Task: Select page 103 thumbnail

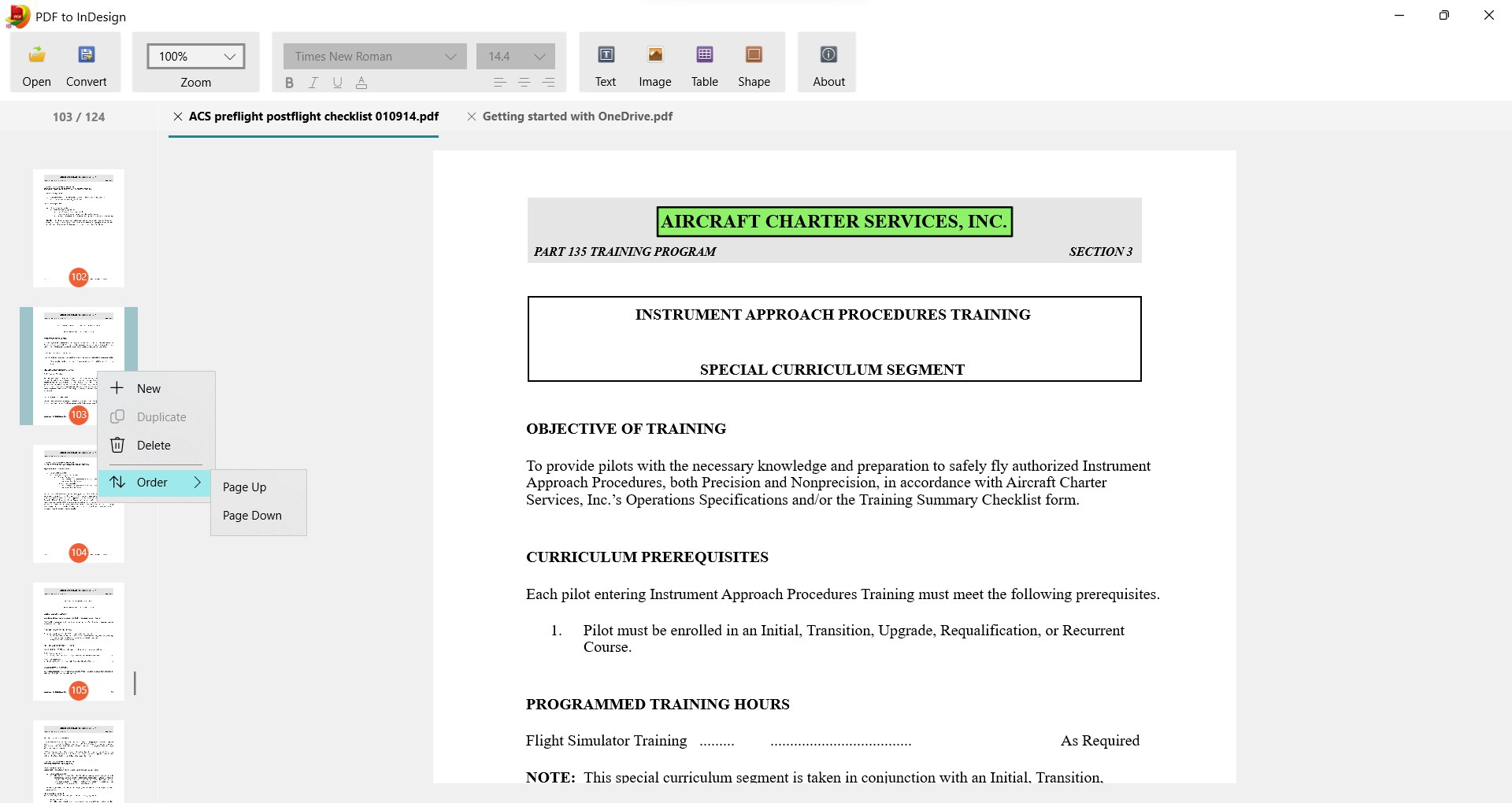Action: coord(79,366)
